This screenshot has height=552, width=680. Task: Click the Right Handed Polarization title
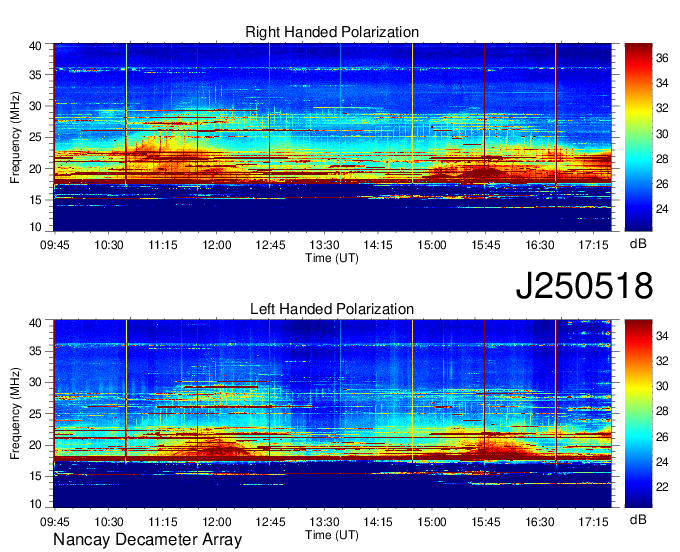coord(332,32)
